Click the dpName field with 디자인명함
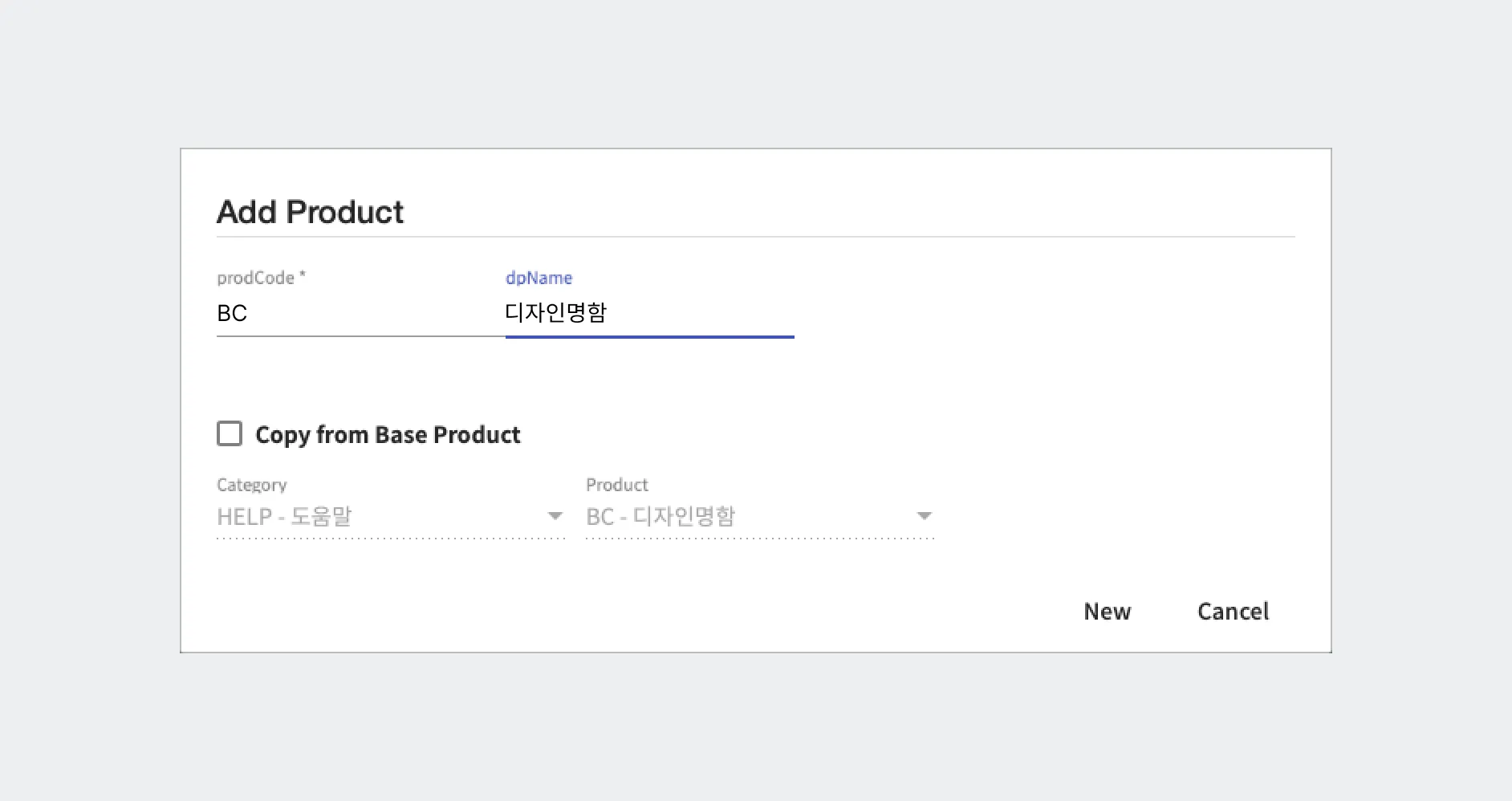This screenshot has height=801, width=1512. (650, 313)
